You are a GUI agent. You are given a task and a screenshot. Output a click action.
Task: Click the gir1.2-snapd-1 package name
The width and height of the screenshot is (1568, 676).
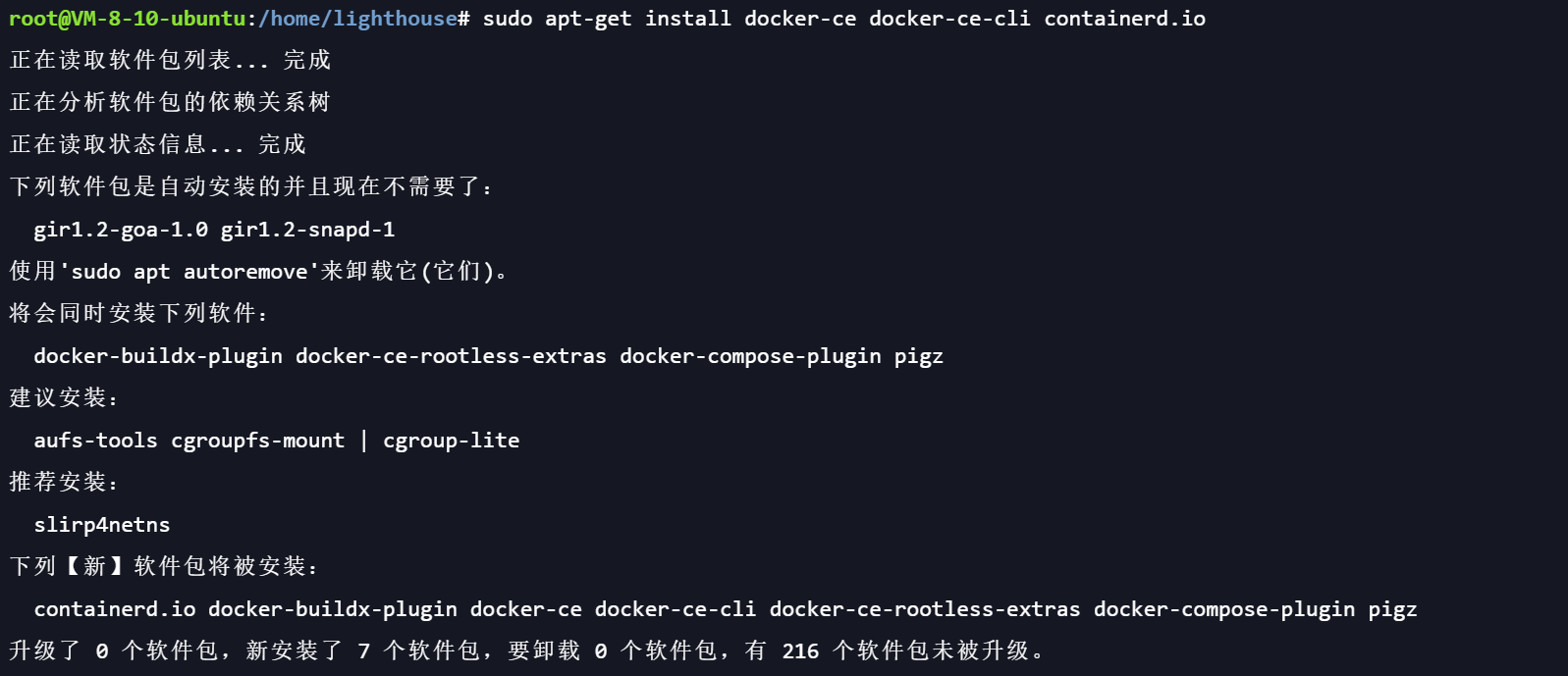(x=307, y=230)
